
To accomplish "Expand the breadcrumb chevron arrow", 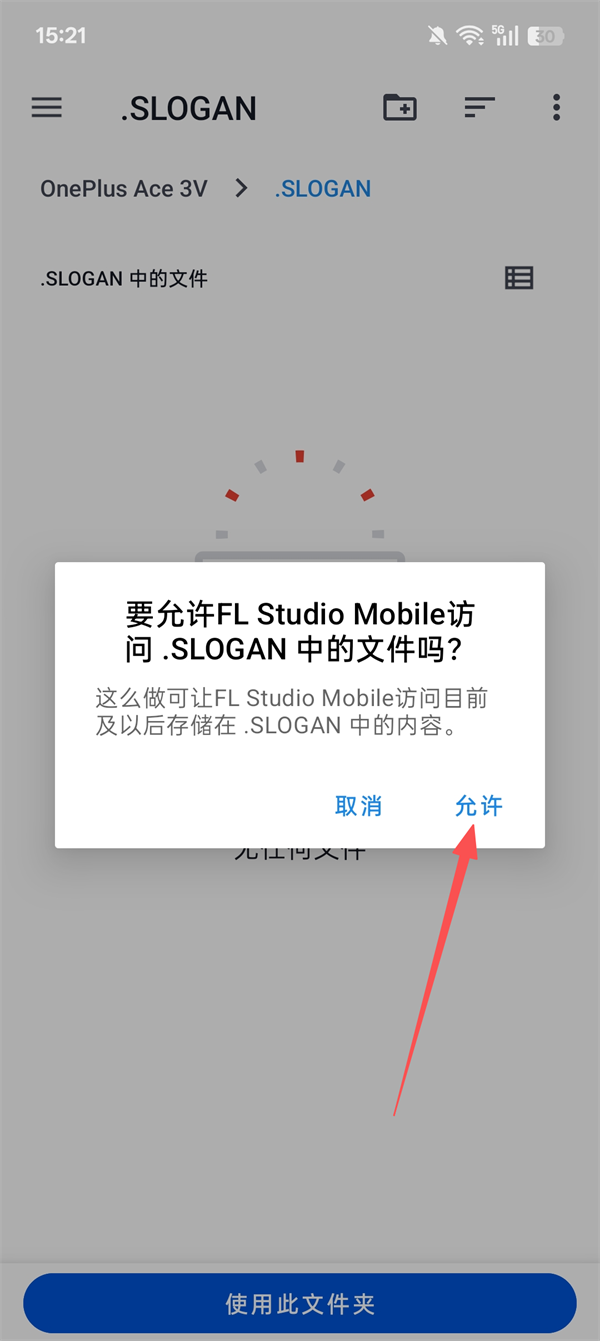I will (x=241, y=188).
